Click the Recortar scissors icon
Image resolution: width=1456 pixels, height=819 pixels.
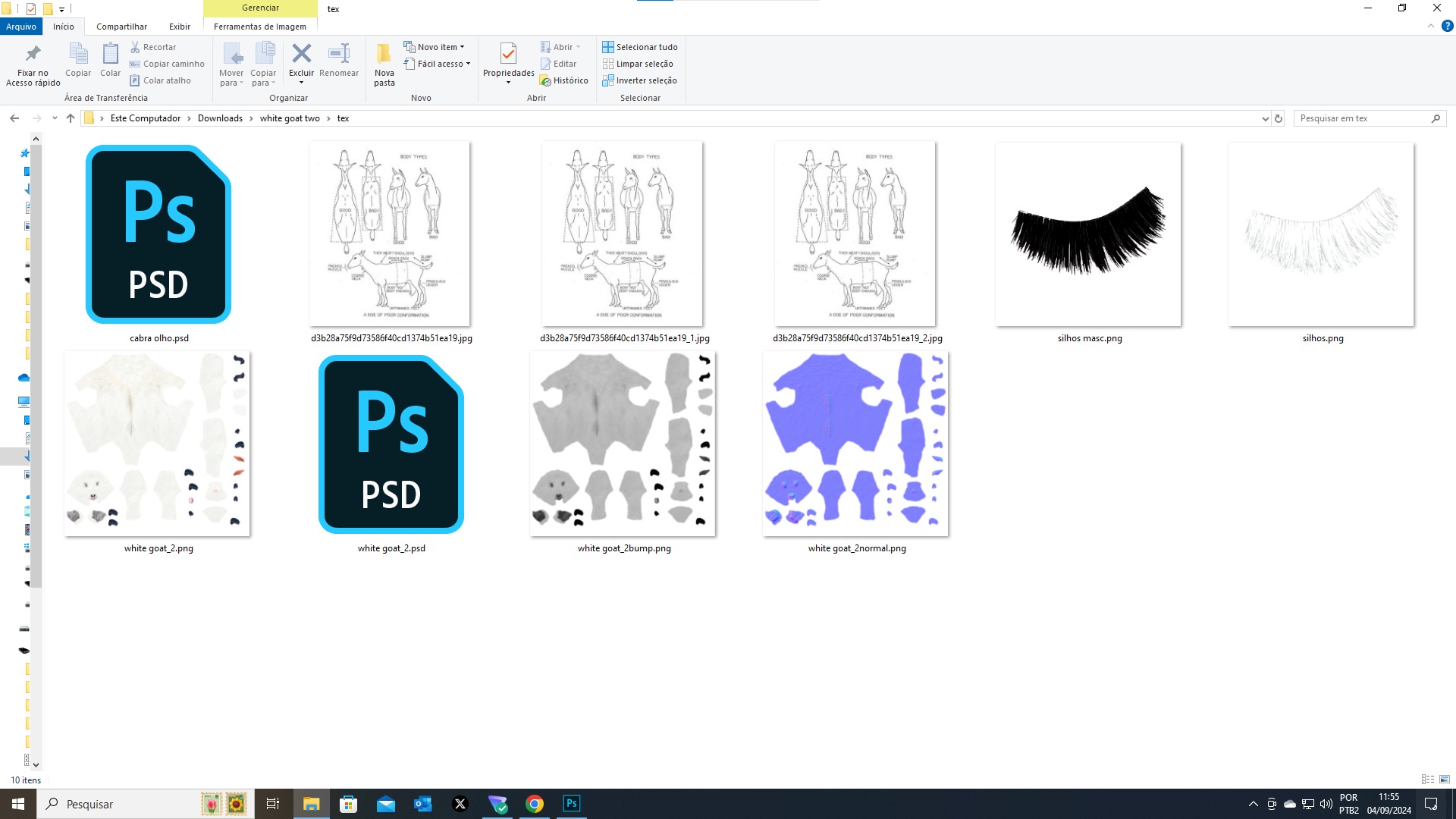(x=135, y=47)
